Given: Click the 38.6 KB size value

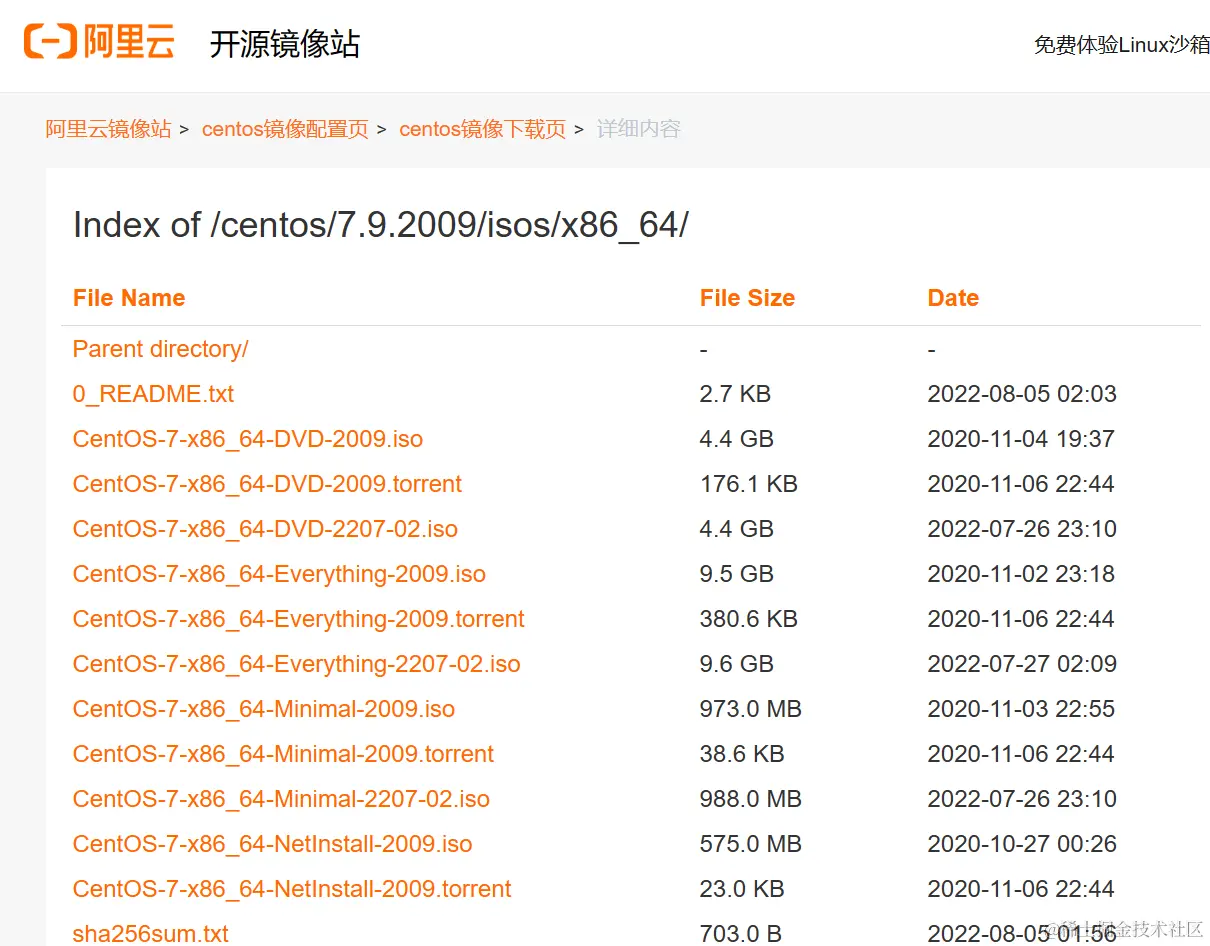Looking at the screenshot, I should [742, 754].
